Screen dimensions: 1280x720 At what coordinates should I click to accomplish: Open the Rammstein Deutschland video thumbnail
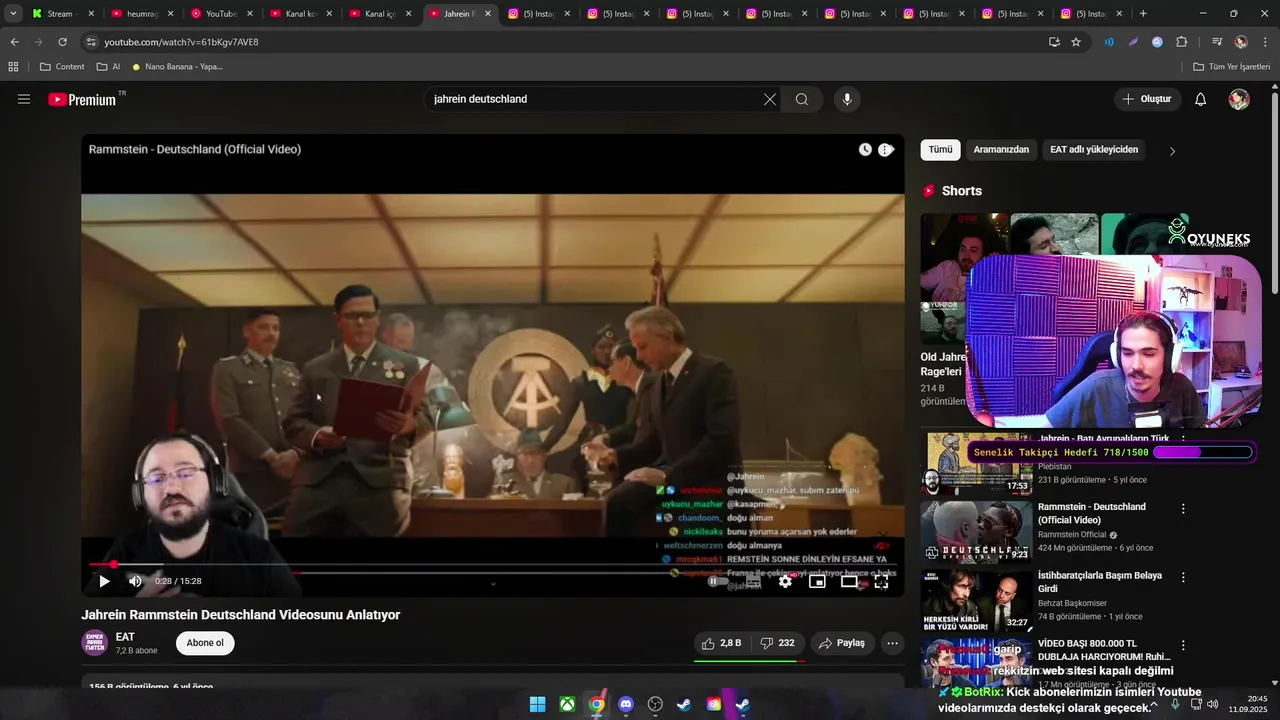pos(977,532)
